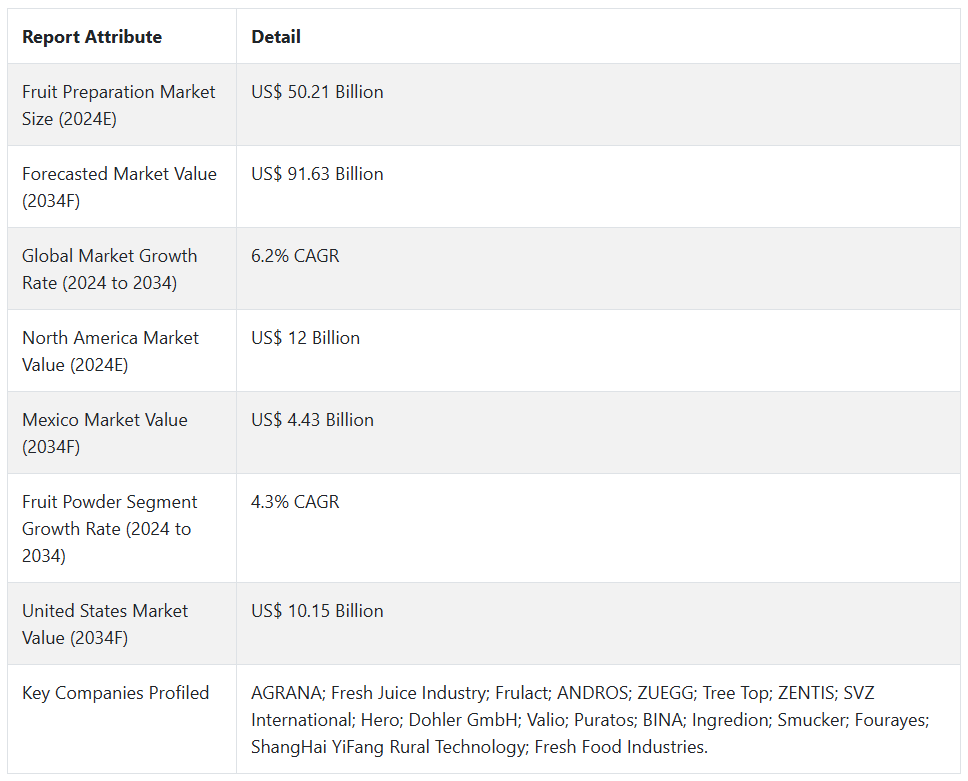This screenshot has height=781, width=968.
Task: Click the US$ 4.43 Billion value
Action: [312, 420]
